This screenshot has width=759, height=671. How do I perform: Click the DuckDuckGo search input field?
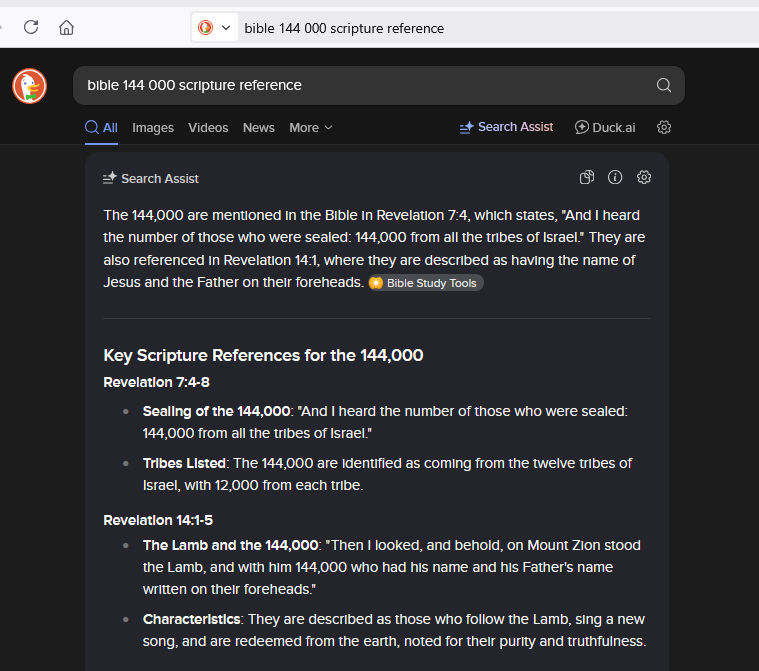click(360, 85)
